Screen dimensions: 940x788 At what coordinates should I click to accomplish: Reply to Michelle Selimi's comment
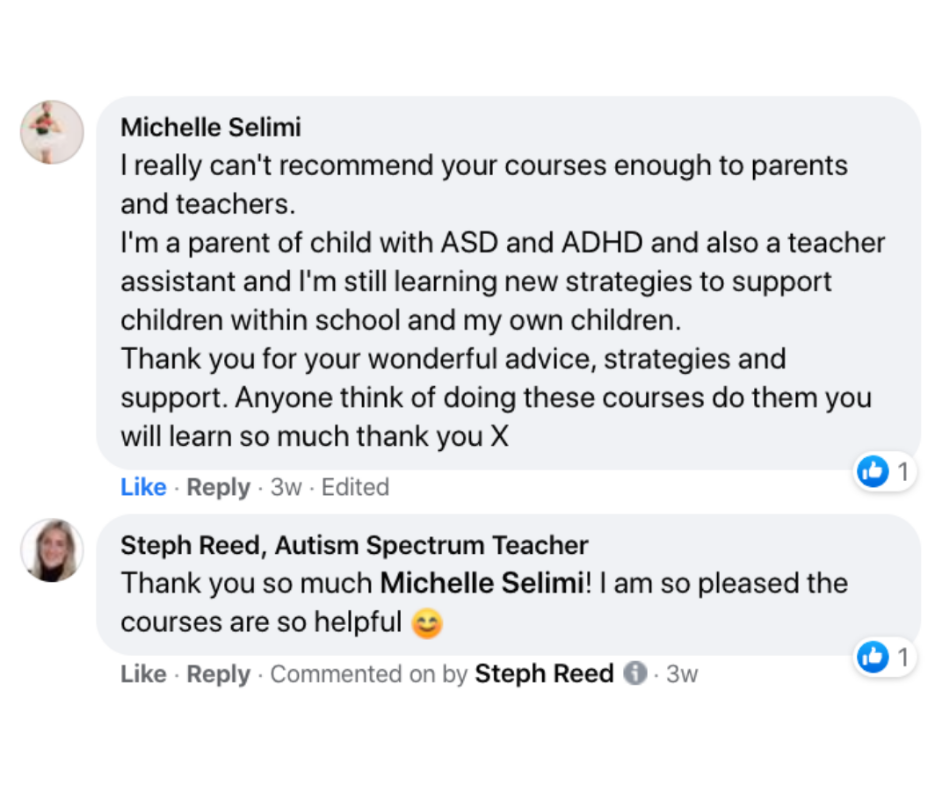click(218, 487)
